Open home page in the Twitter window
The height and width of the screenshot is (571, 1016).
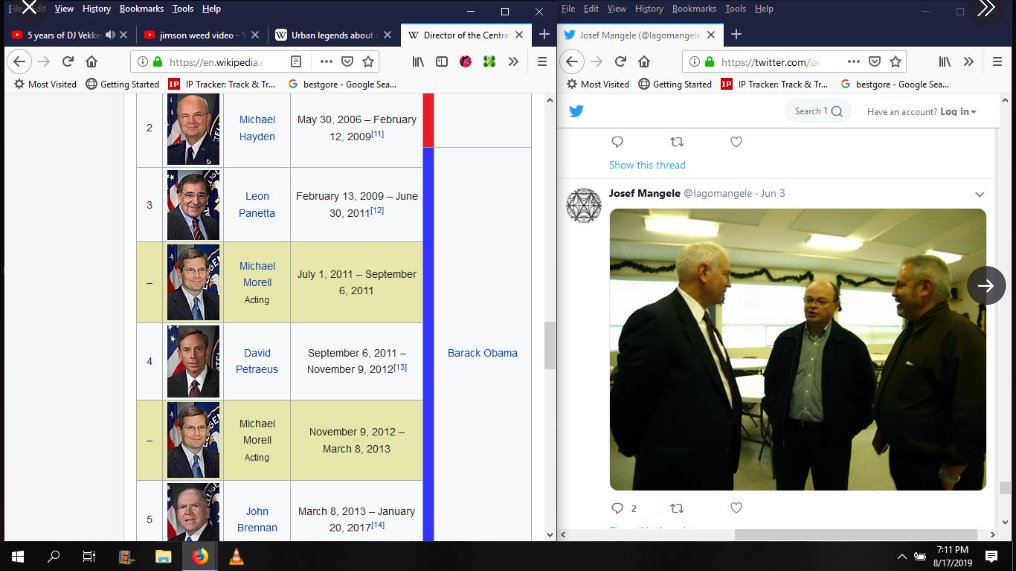pos(643,62)
